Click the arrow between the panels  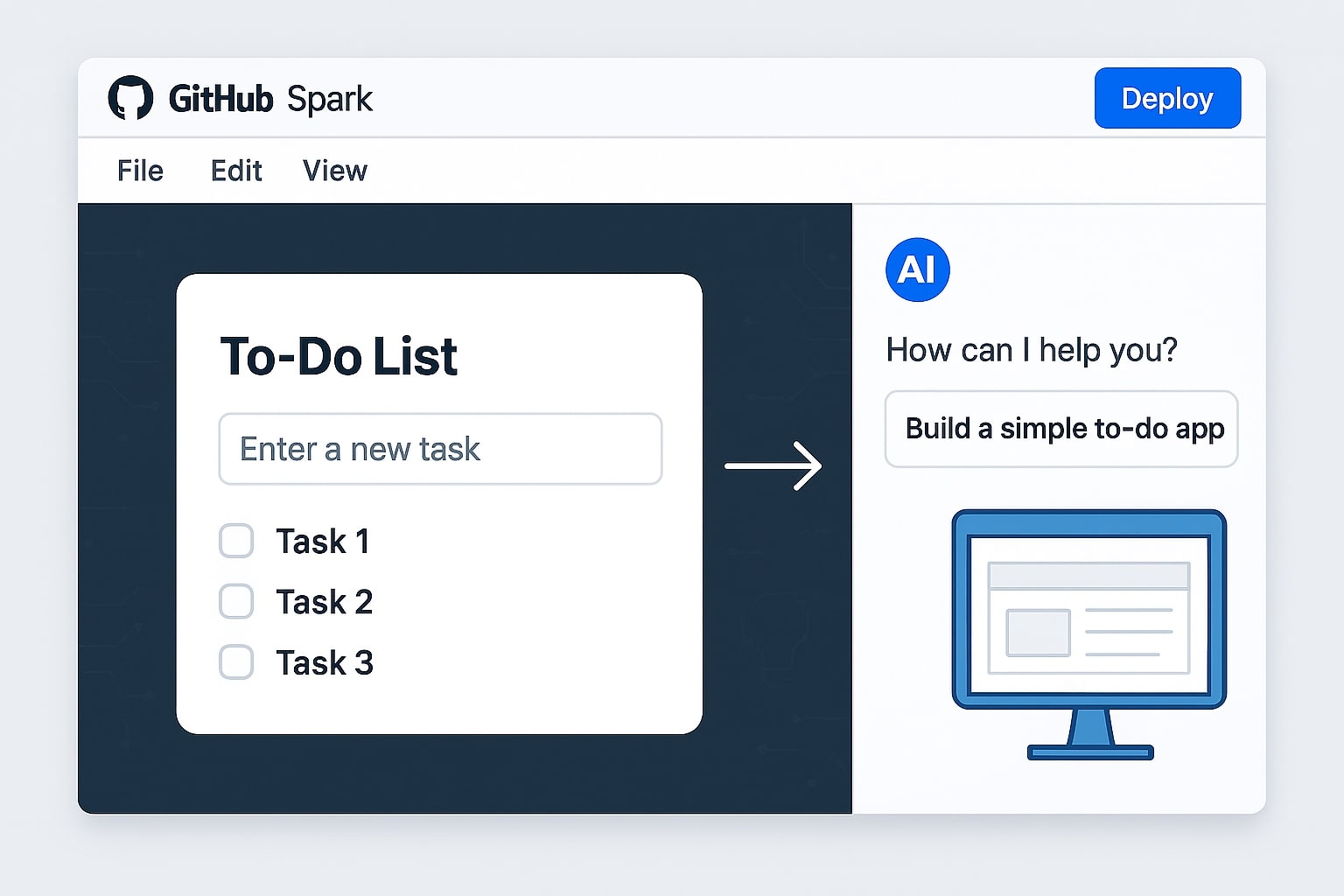(773, 465)
